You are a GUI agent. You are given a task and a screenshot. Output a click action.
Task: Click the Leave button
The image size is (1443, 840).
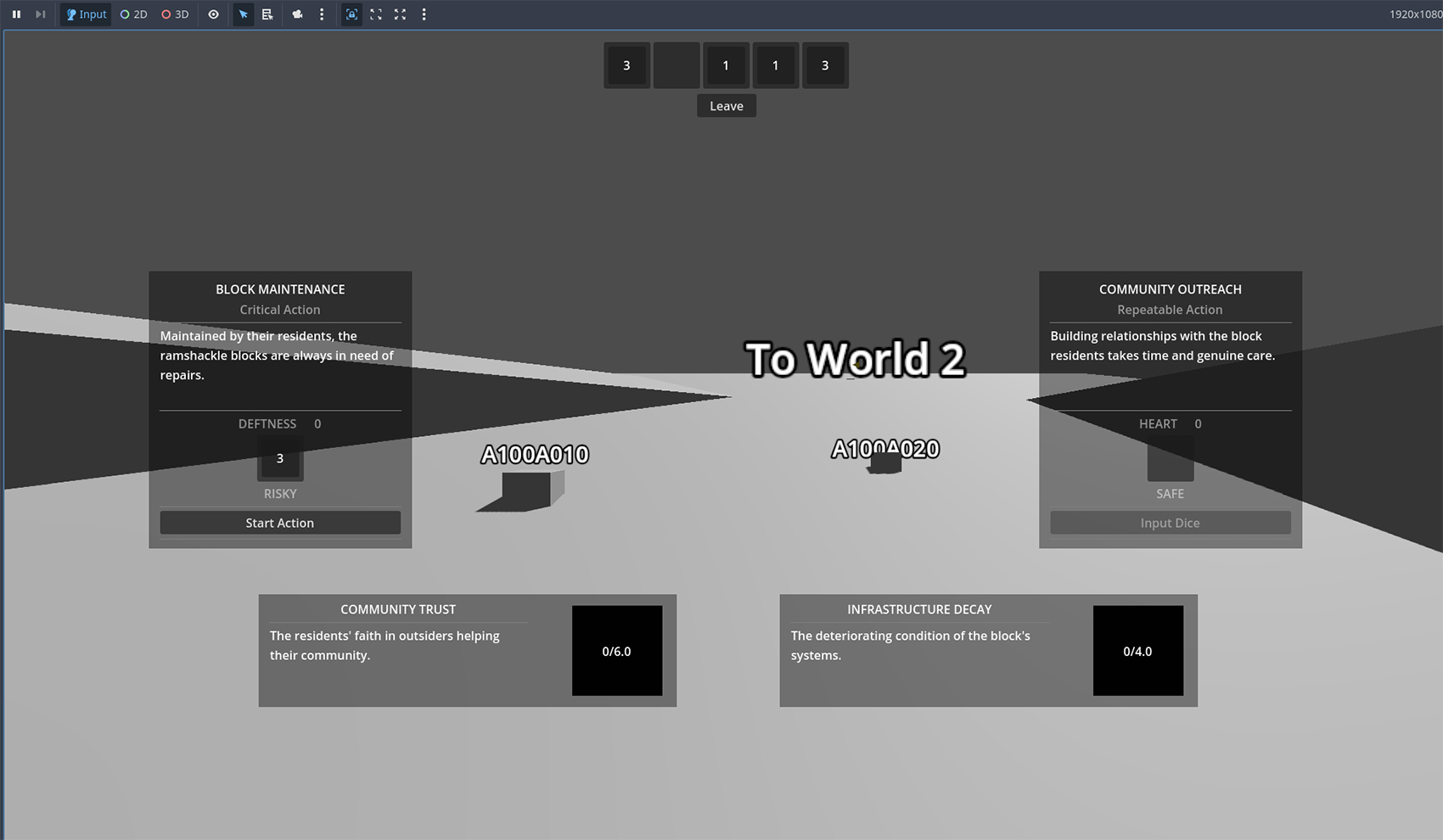pos(727,106)
